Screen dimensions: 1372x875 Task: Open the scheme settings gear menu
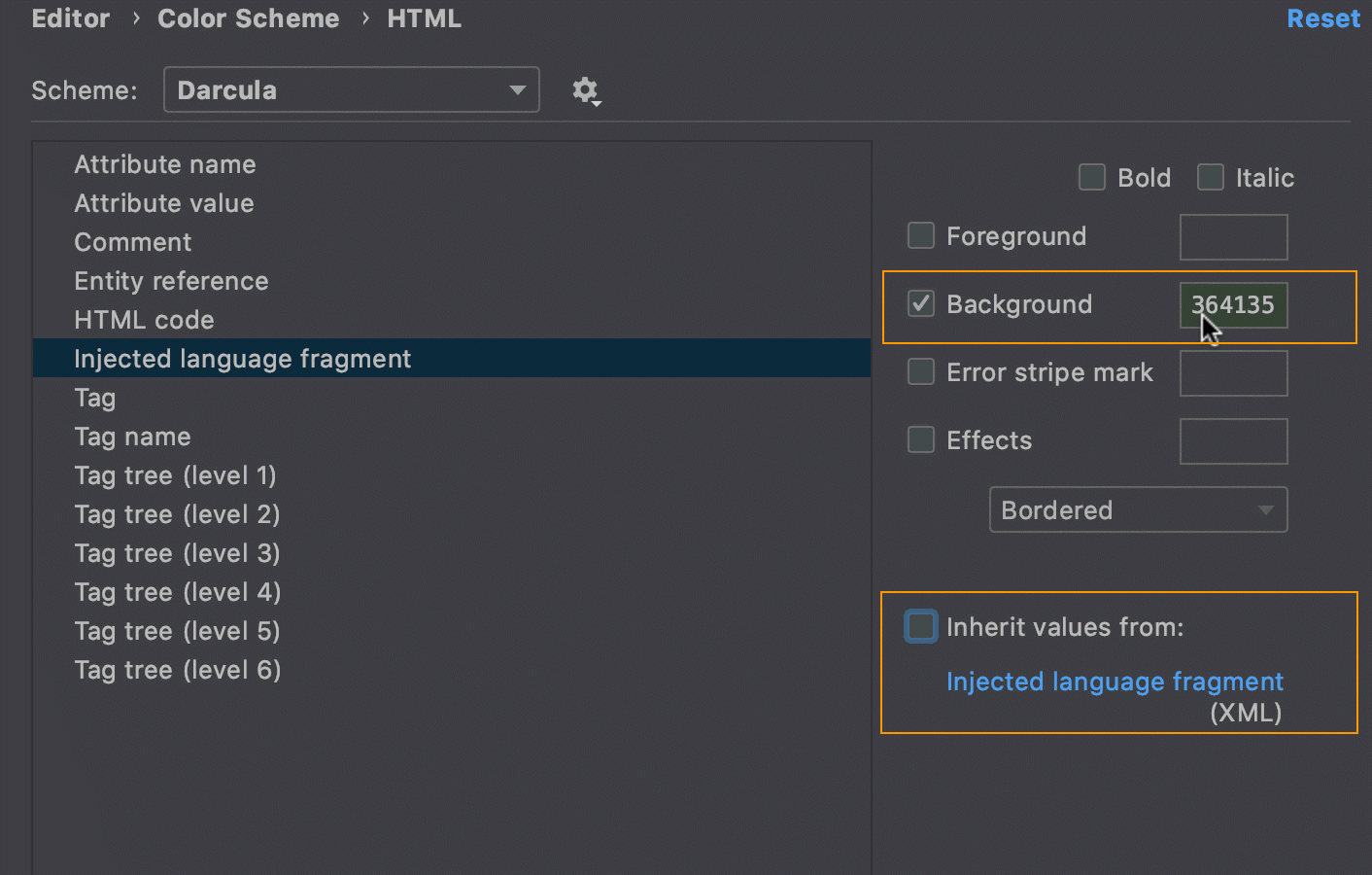[x=586, y=90]
